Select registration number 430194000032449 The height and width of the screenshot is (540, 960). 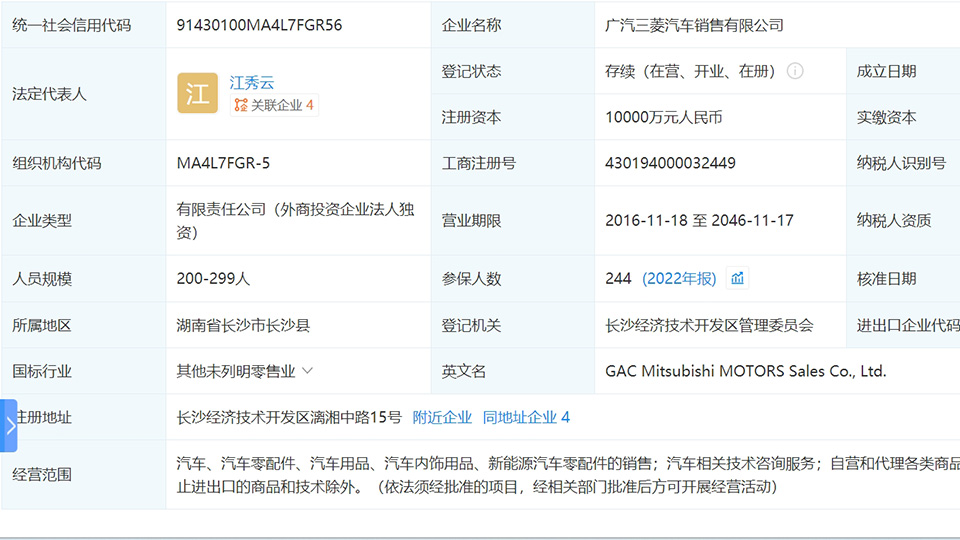(x=670, y=163)
